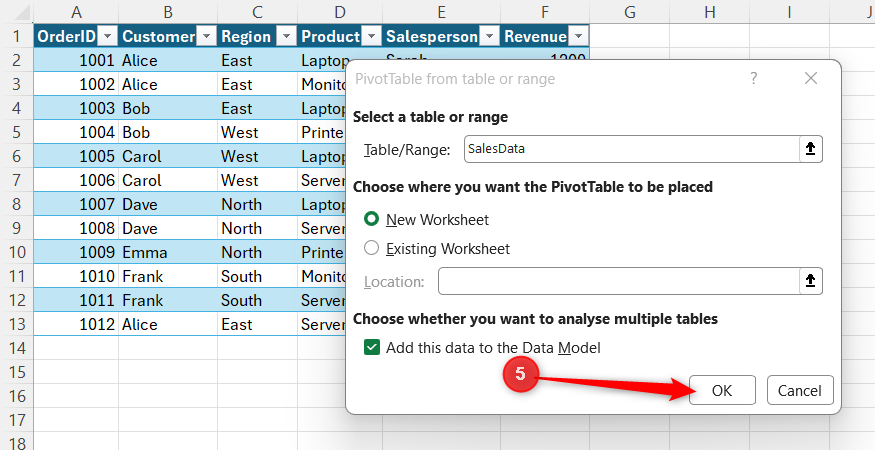
Task: Click the West region cell in row 5
Action: (257, 132)
